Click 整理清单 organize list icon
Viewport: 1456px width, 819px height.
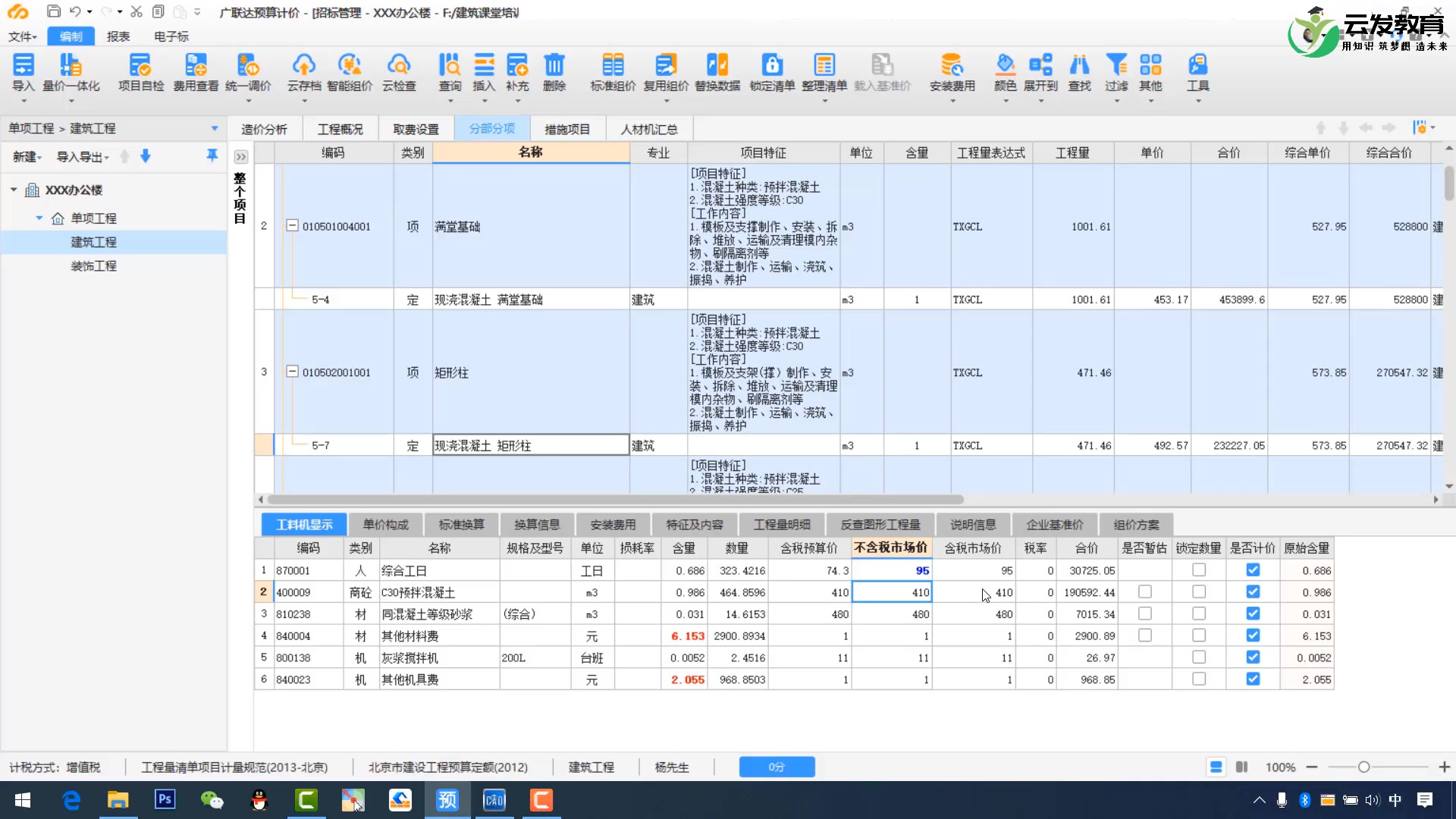click(x=824, y=73)
